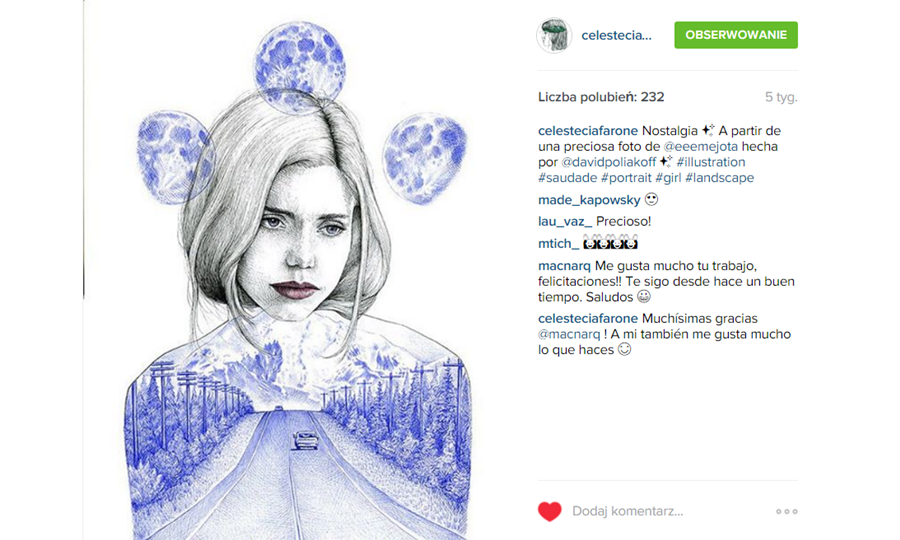The height and width of the screenshot is (540, 900).
Task: Open the #landscape hashtag
Action: [x=719, y=178]
